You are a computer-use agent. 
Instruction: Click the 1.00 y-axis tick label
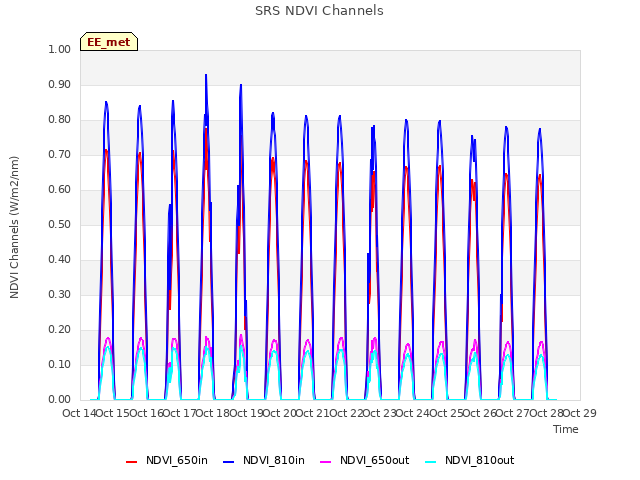(x=60, y=49)
